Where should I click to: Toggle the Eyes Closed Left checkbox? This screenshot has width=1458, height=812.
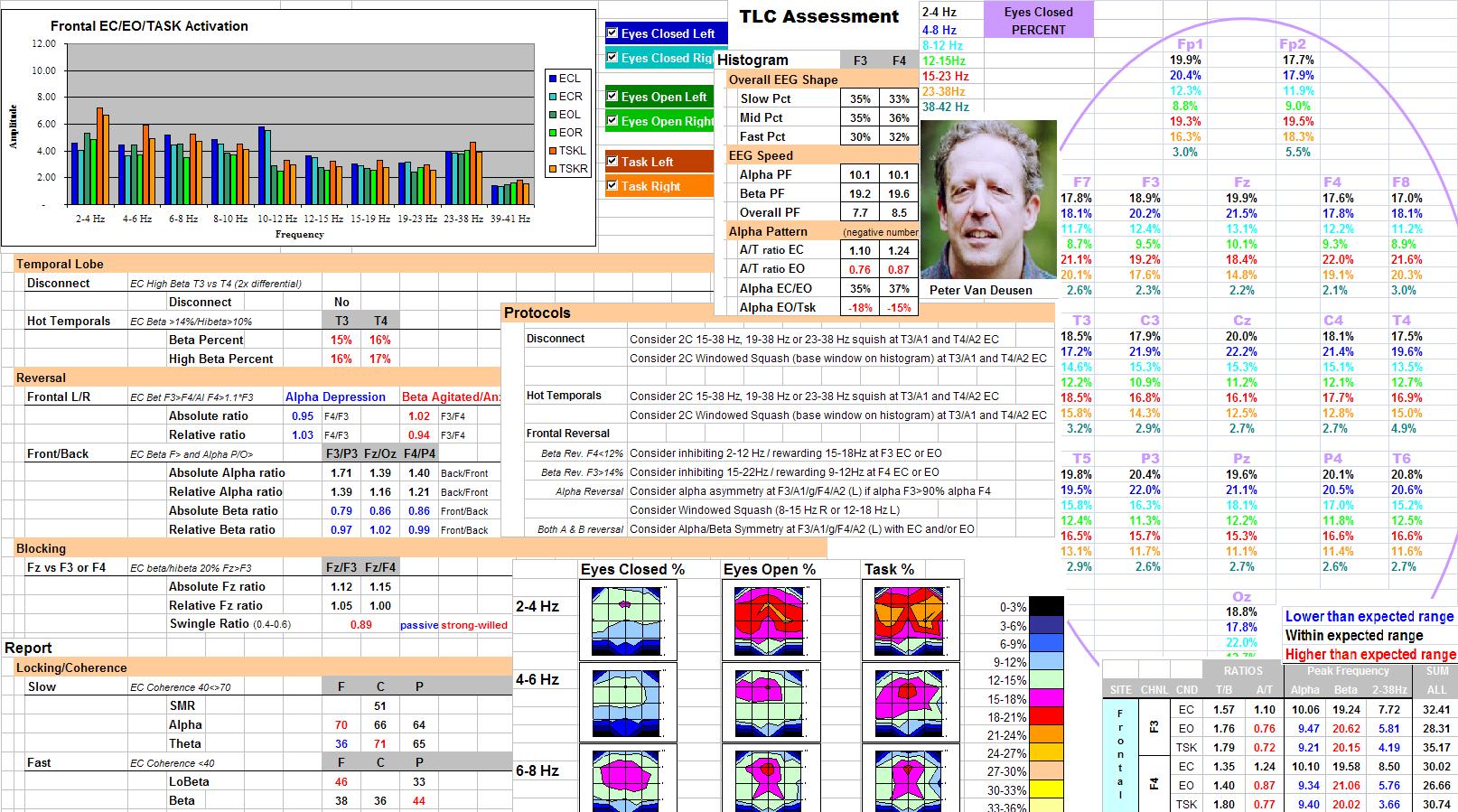click(612, 33)
